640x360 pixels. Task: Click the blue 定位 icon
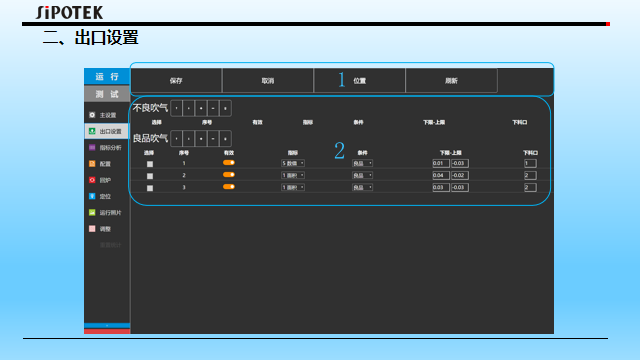92,196
